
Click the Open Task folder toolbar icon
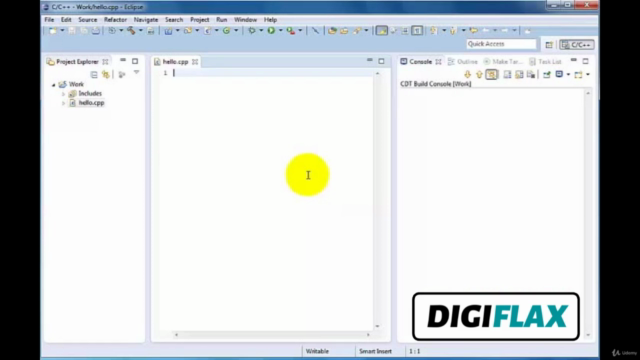pyautogui.click(x=344, y=31)
